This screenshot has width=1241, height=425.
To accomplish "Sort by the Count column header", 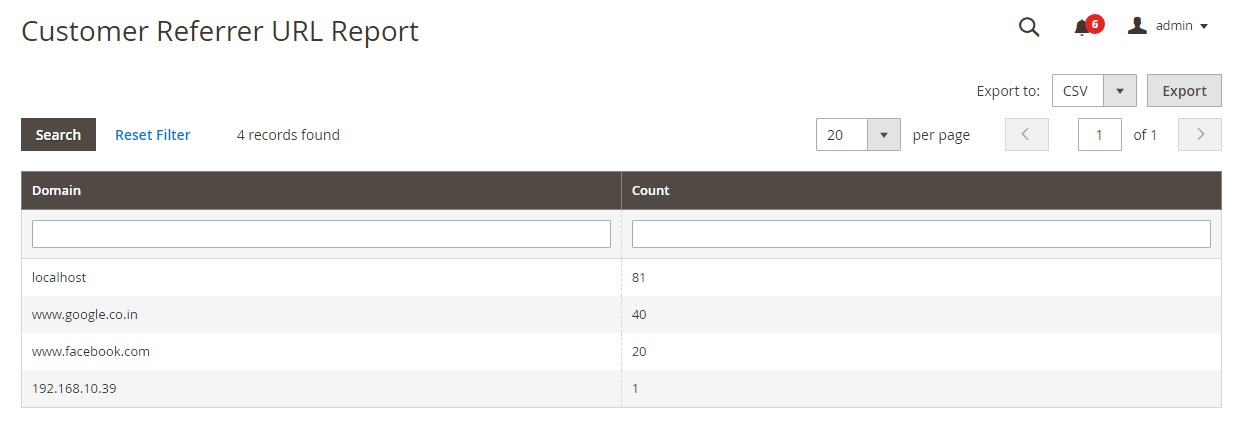I will [x=921, y=190].
